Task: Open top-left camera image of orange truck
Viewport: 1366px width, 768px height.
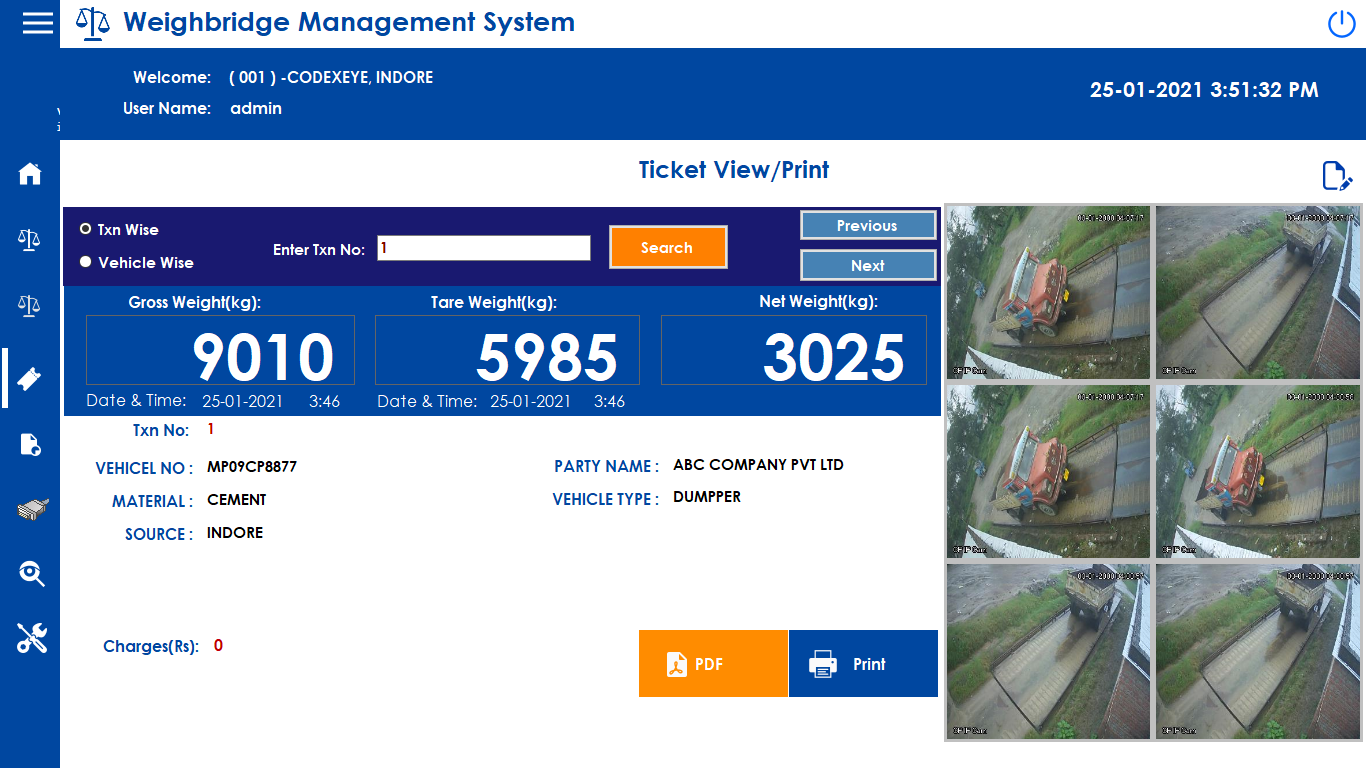Action: pyautogui.click(x=1048, y=292)
